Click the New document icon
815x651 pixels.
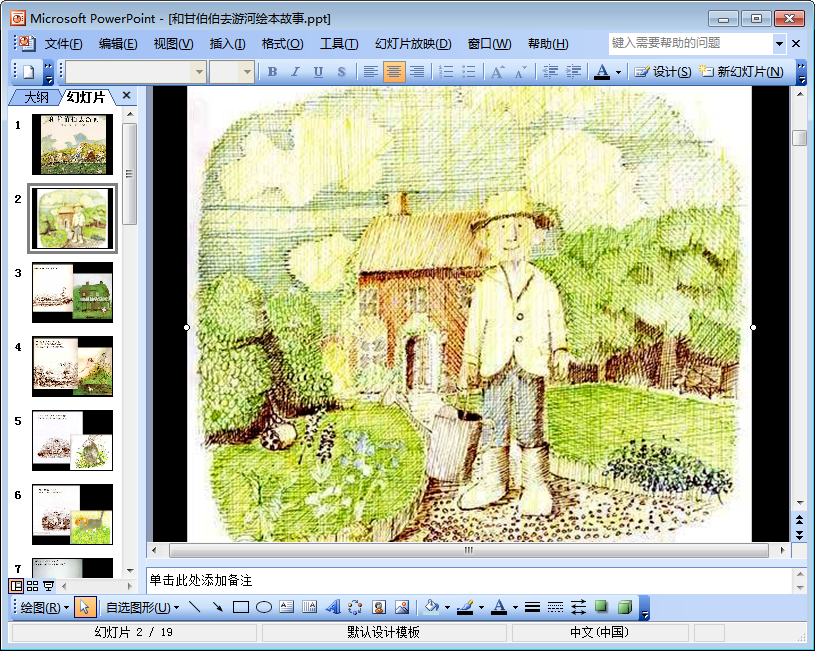pos(29,72)
